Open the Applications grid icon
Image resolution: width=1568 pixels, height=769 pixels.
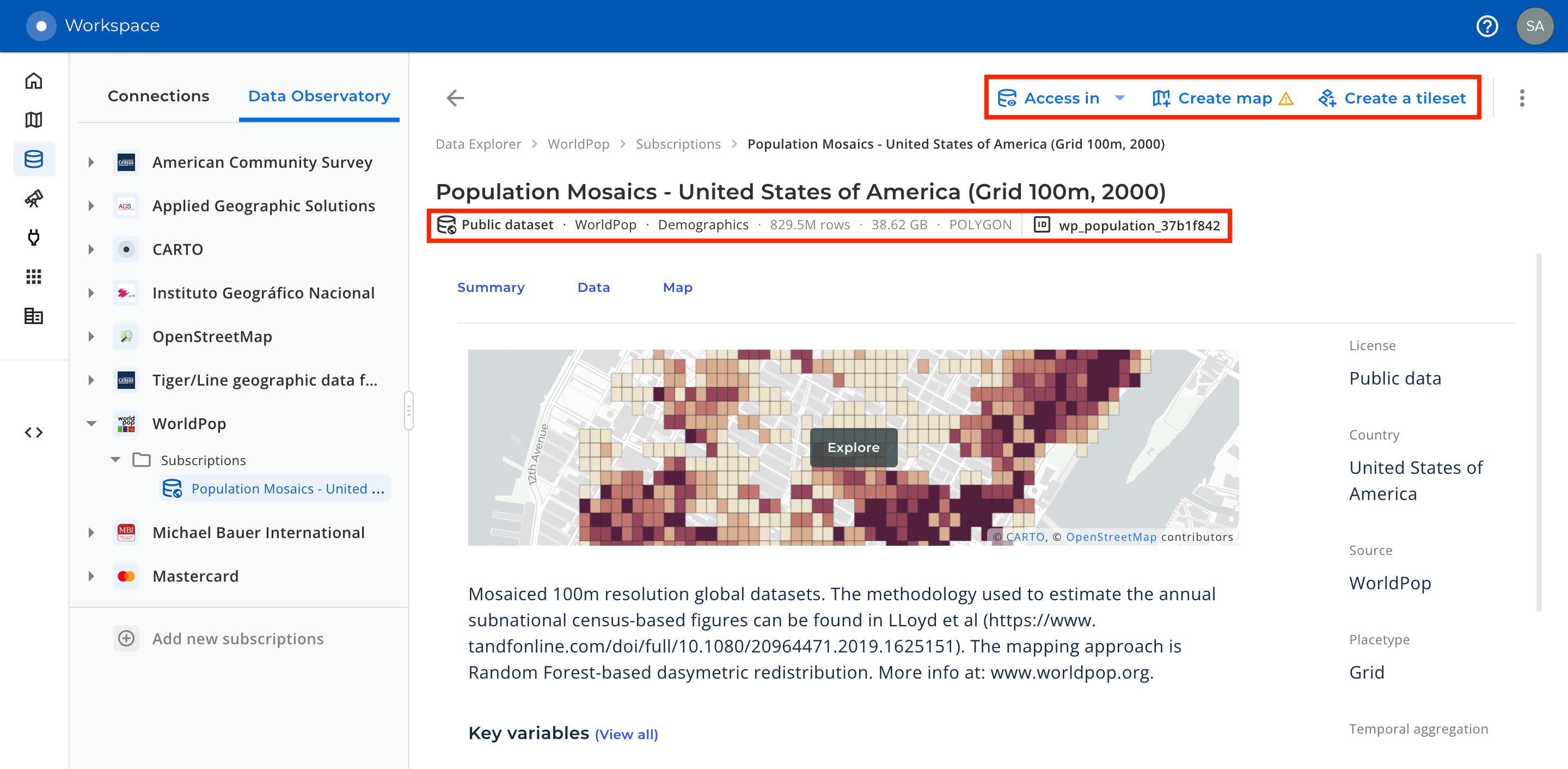pyautogui.click(x=33, y=277)
